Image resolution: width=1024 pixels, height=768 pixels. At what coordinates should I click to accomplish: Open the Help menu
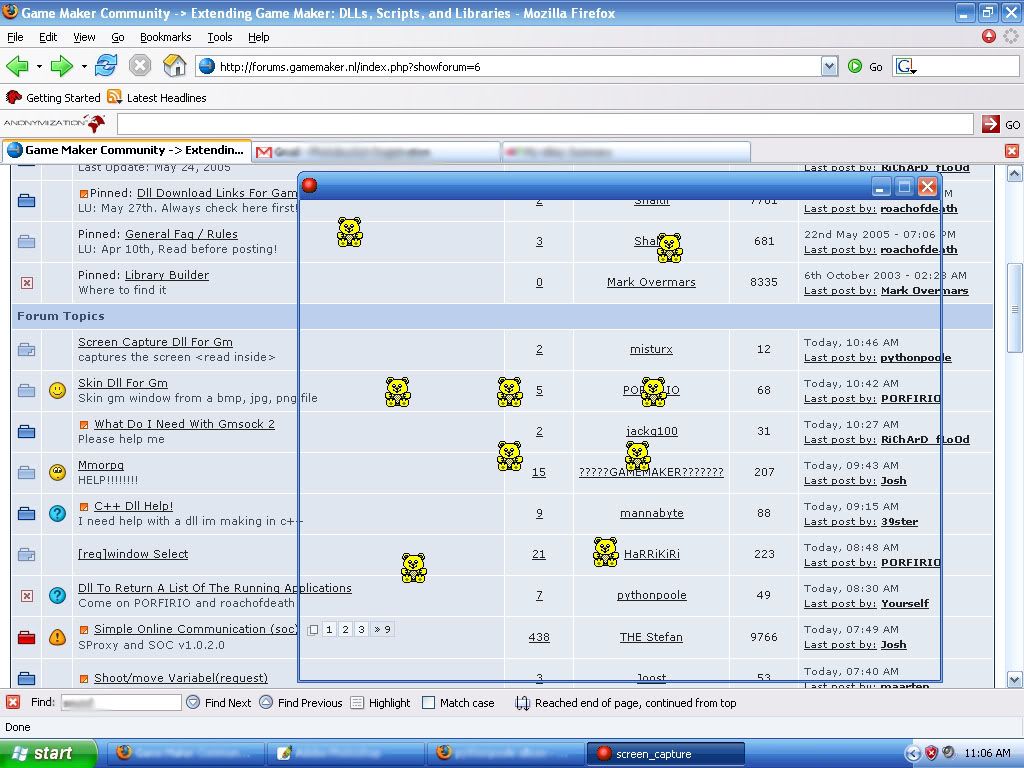pyautogui.click(x=259, y=37)
